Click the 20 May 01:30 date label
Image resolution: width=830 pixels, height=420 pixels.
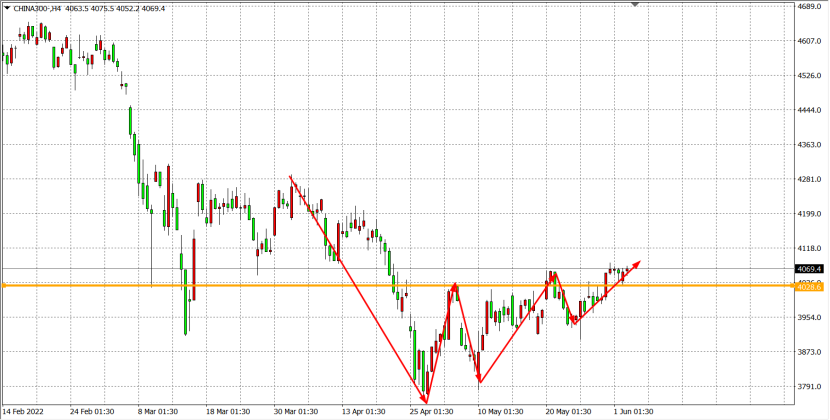click(x=569, y=411)
